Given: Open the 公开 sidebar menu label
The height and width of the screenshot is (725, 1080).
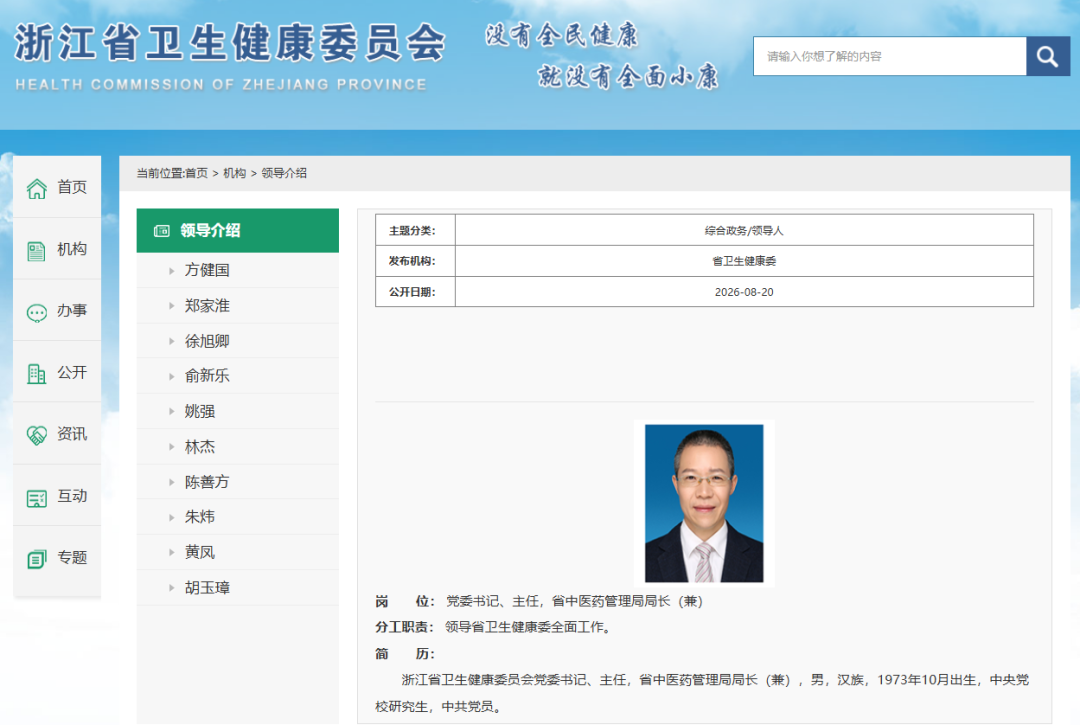Looking at the screenshot, I should tap(72, 372).
